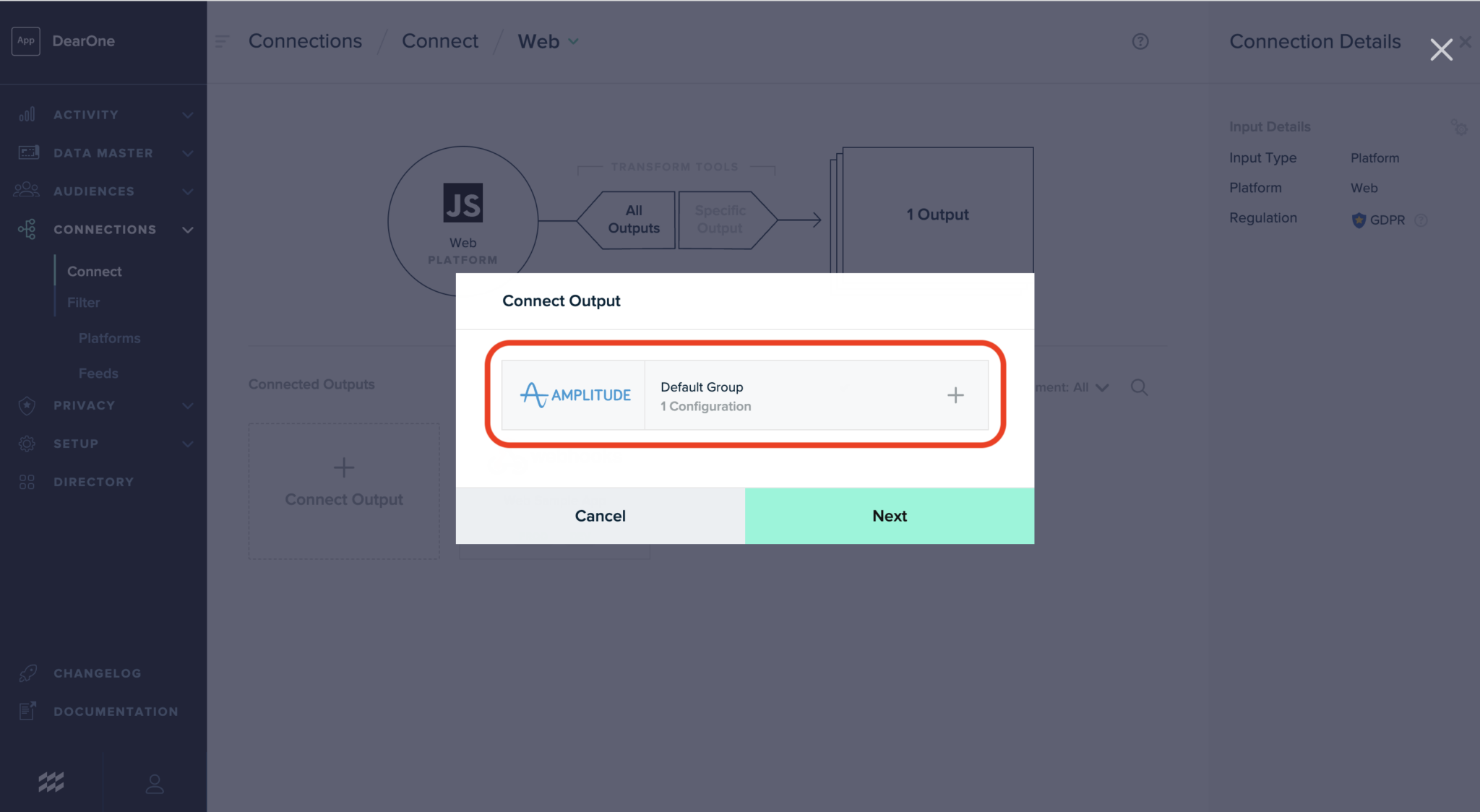The height and width of the screenshot is (812, 1480).
Task: Click the input details settings icon
Action: (x=1458, y=128)
